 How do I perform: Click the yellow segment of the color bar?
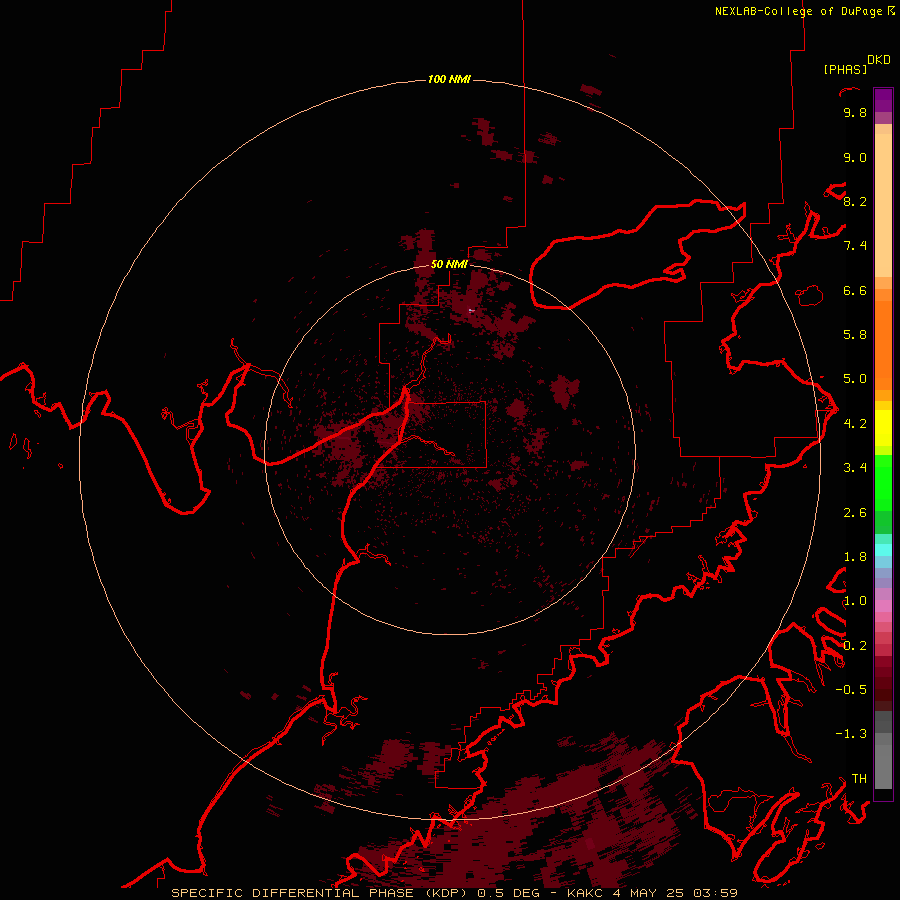[x=883, y=428]
